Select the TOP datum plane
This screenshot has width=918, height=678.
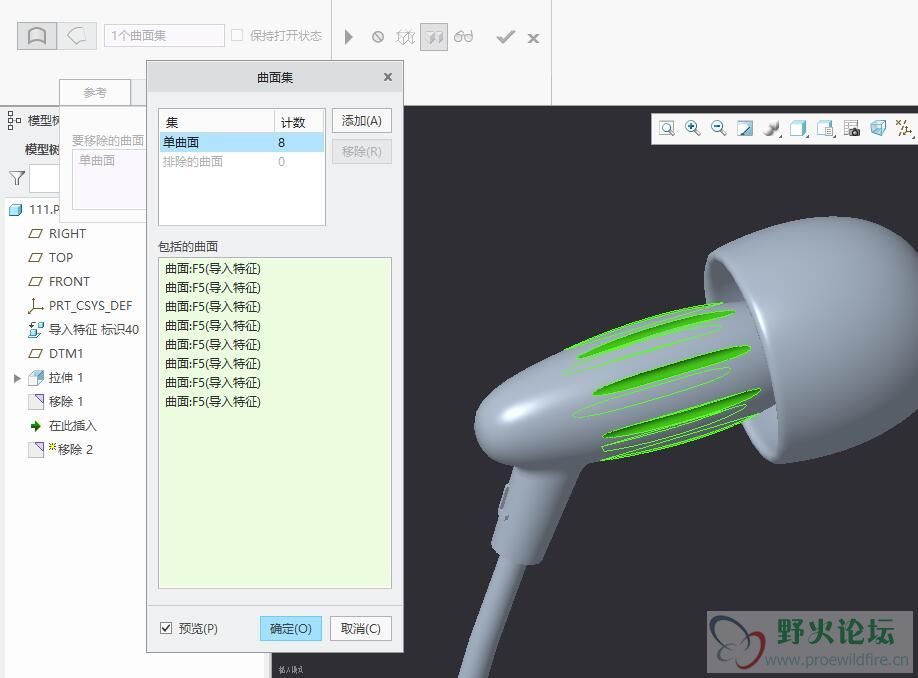coord(60,258)
